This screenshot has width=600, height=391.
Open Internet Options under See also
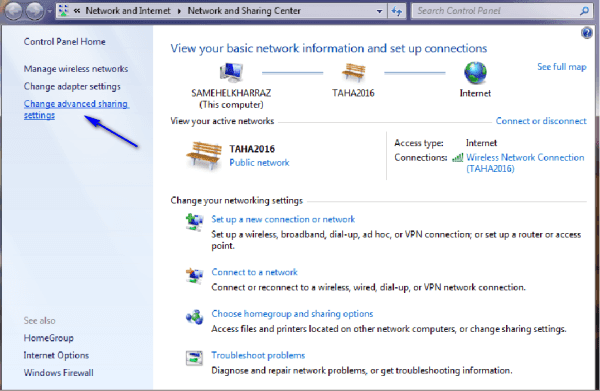[56, 355]
